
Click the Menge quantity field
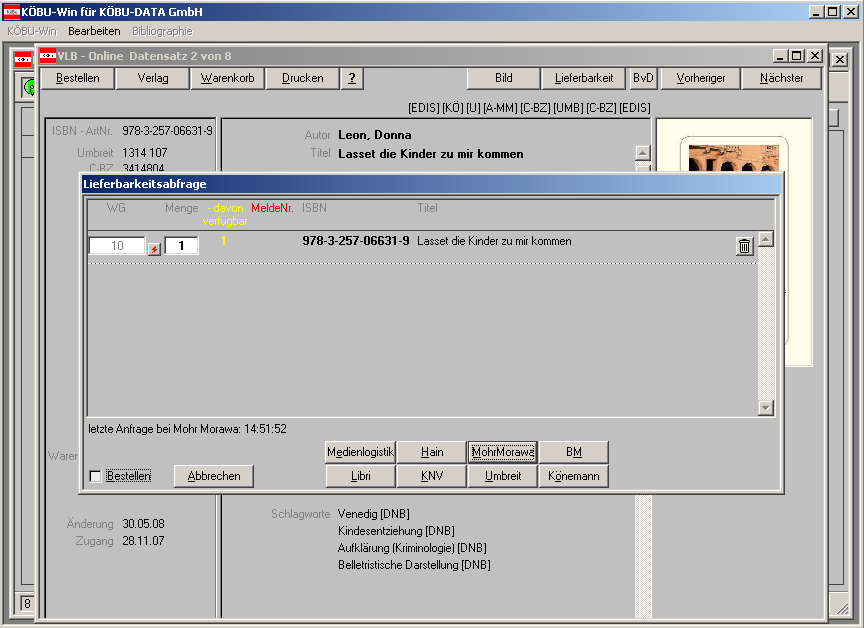(x=181, y=246)
